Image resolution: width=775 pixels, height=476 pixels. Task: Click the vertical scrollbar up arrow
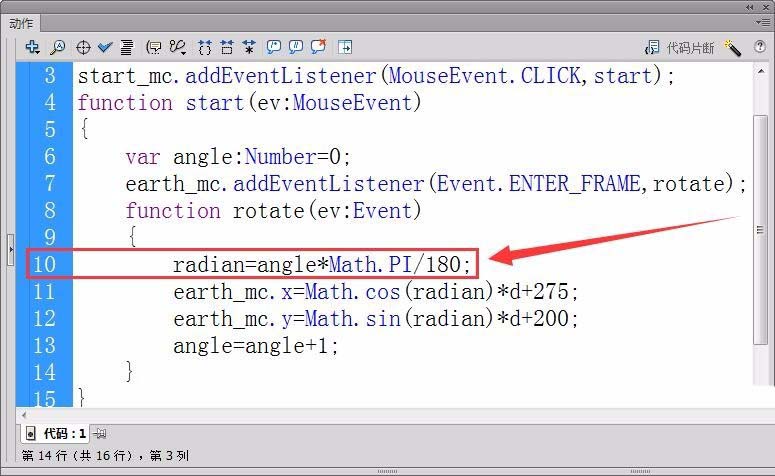click(761, 72)
